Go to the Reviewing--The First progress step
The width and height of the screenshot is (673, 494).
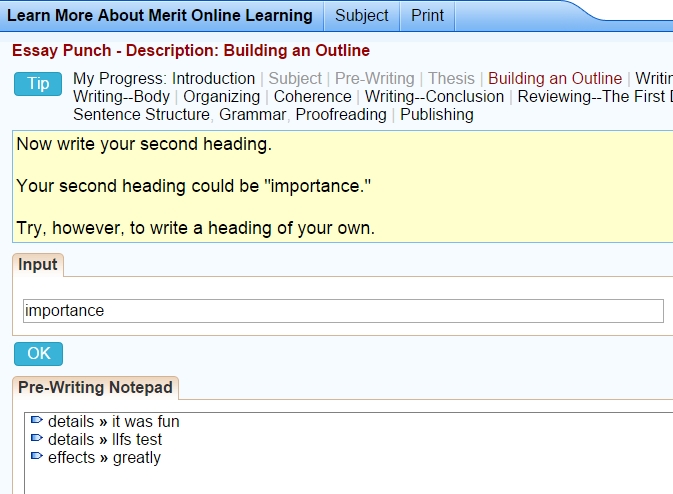point(594,97)
